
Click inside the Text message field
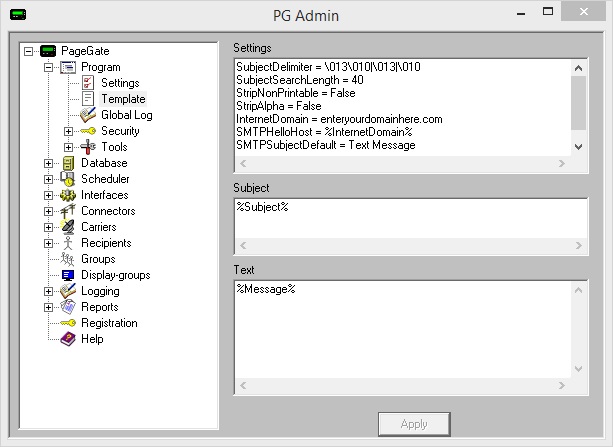pos(403,329)
